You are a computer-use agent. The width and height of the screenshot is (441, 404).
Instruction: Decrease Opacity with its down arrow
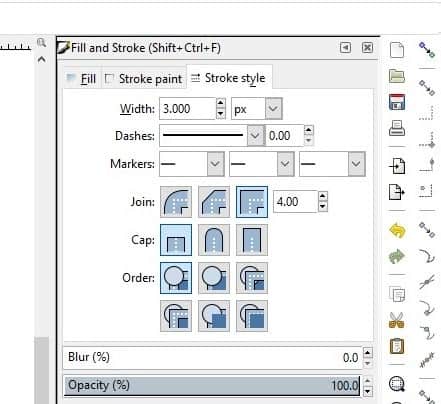368,391
